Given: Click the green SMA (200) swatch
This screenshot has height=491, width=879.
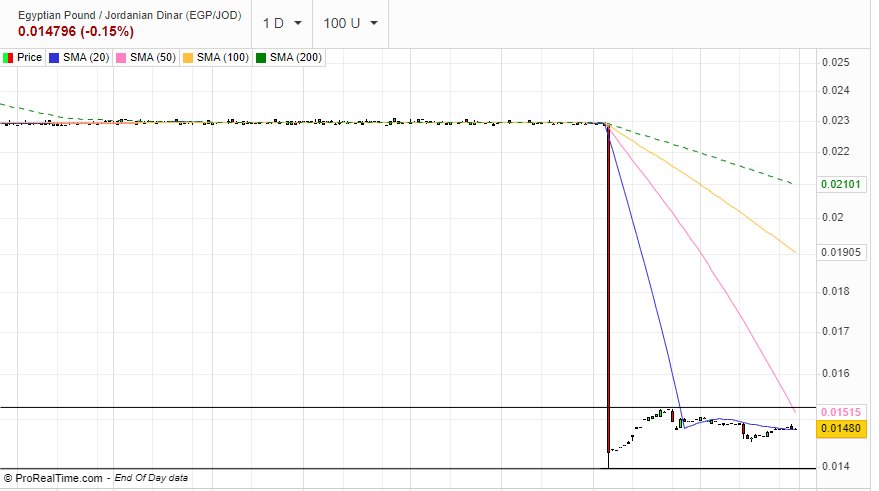Looking at the screenshot, I should tap(261, 58).
